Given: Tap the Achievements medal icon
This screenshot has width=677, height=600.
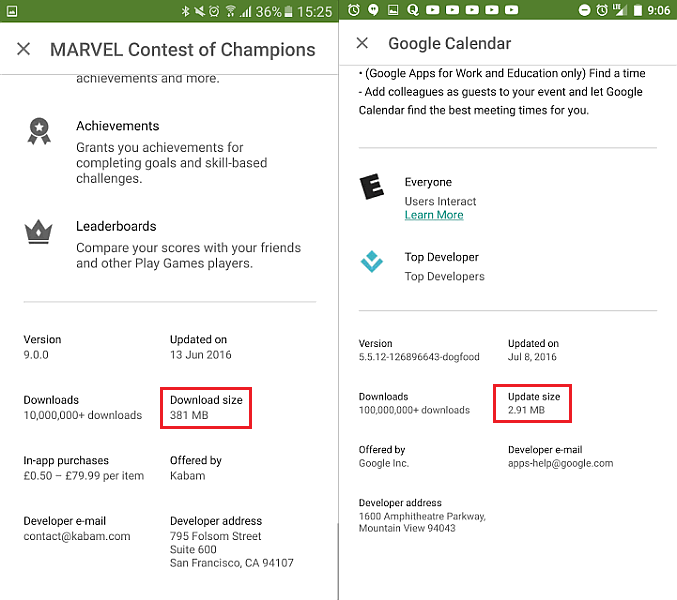Looking at the screenshot, I should pyautogui.click(x=38, y=132).
